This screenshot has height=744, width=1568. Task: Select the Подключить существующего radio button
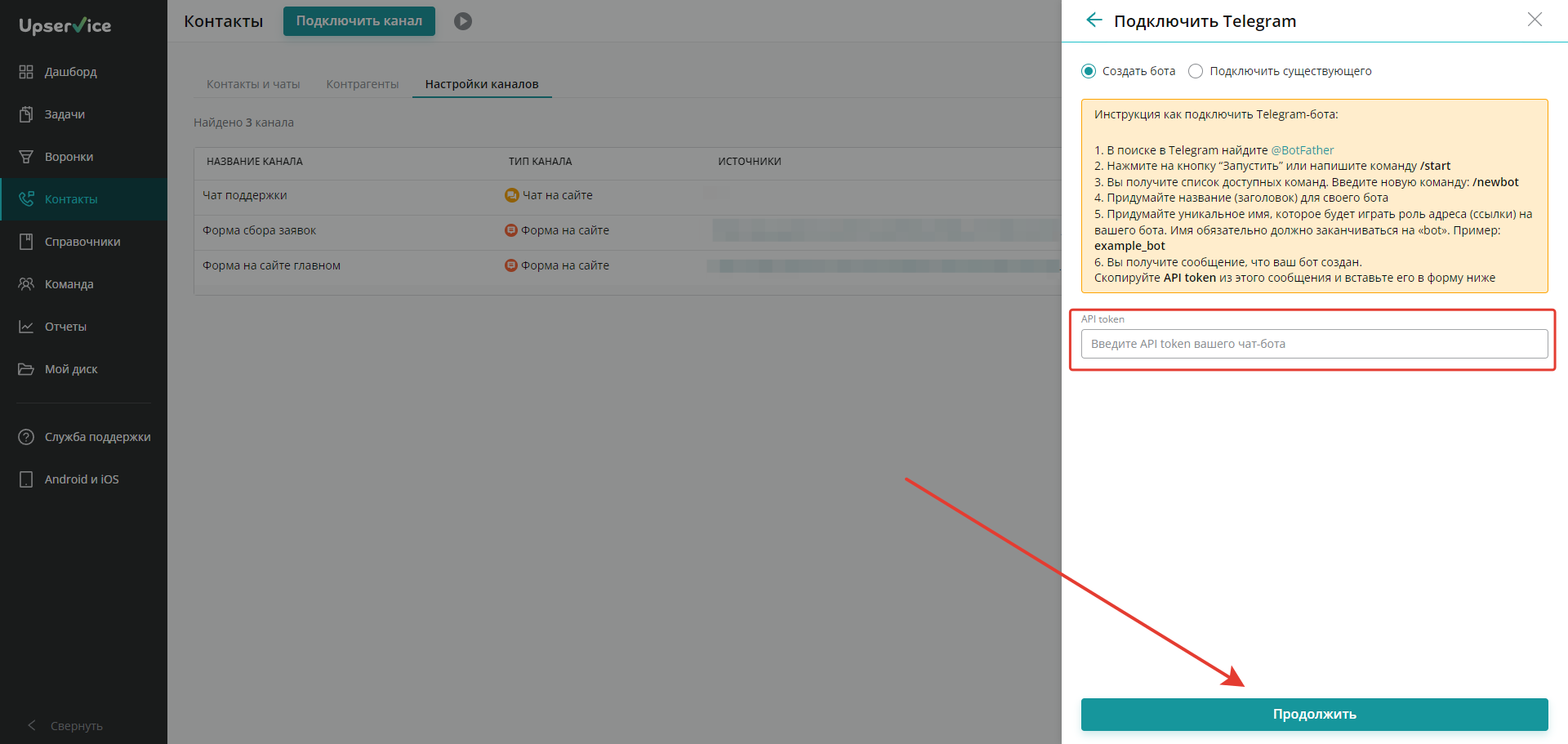(x=1196, y=71)
